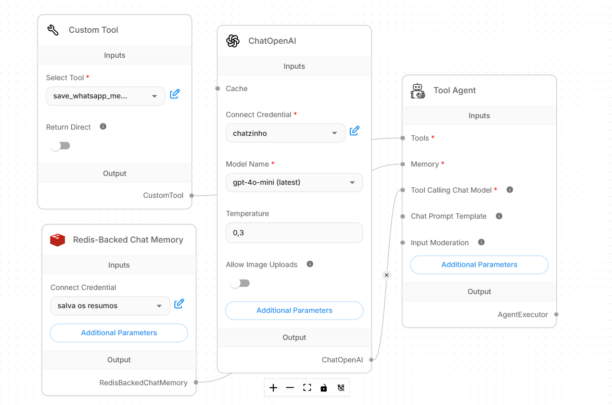Expand the Model Name gpt-4o-mini dropdown

pyautogui.click(x=293, y=182)
